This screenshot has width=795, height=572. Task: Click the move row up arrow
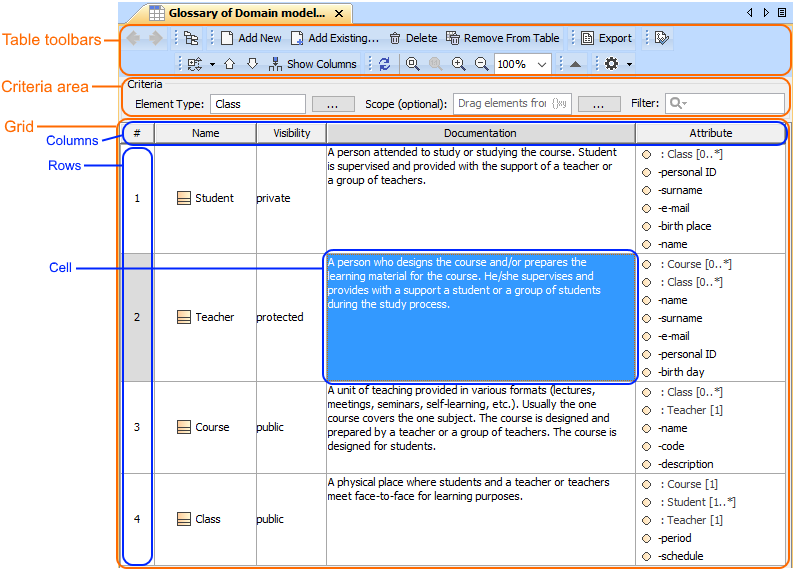(x=229, y=64)
